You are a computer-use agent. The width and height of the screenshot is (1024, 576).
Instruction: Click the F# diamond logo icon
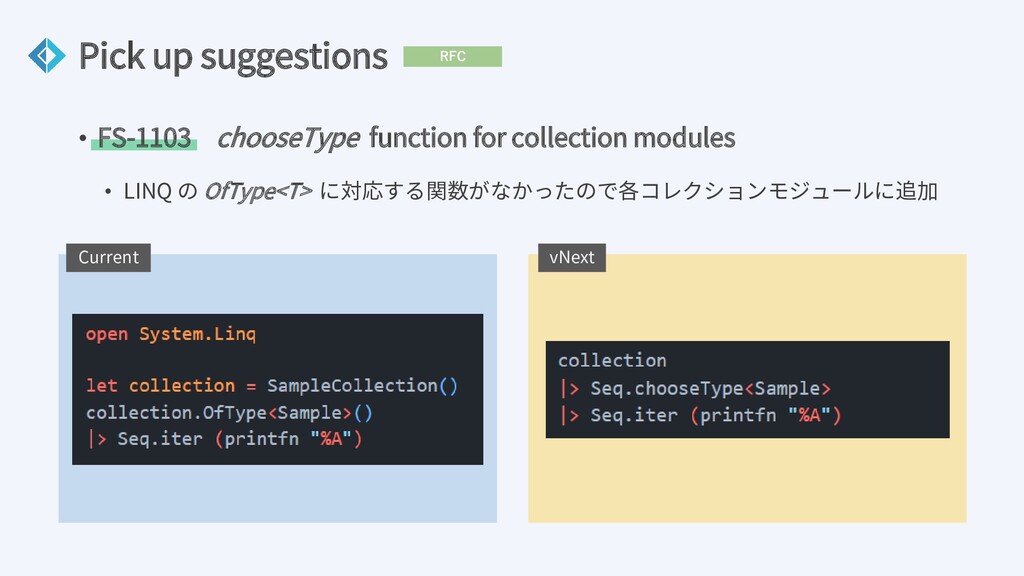(x=47, y=56)
